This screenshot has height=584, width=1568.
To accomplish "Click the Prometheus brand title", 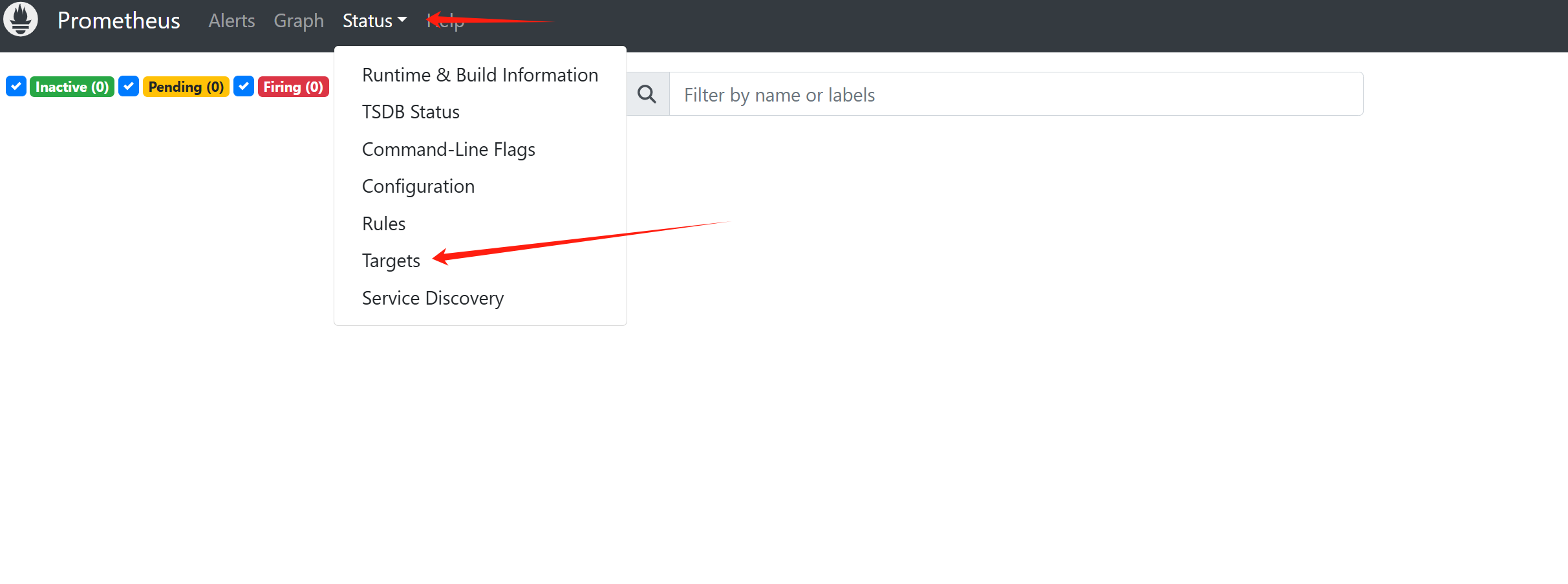I will [x=118, y=21].
